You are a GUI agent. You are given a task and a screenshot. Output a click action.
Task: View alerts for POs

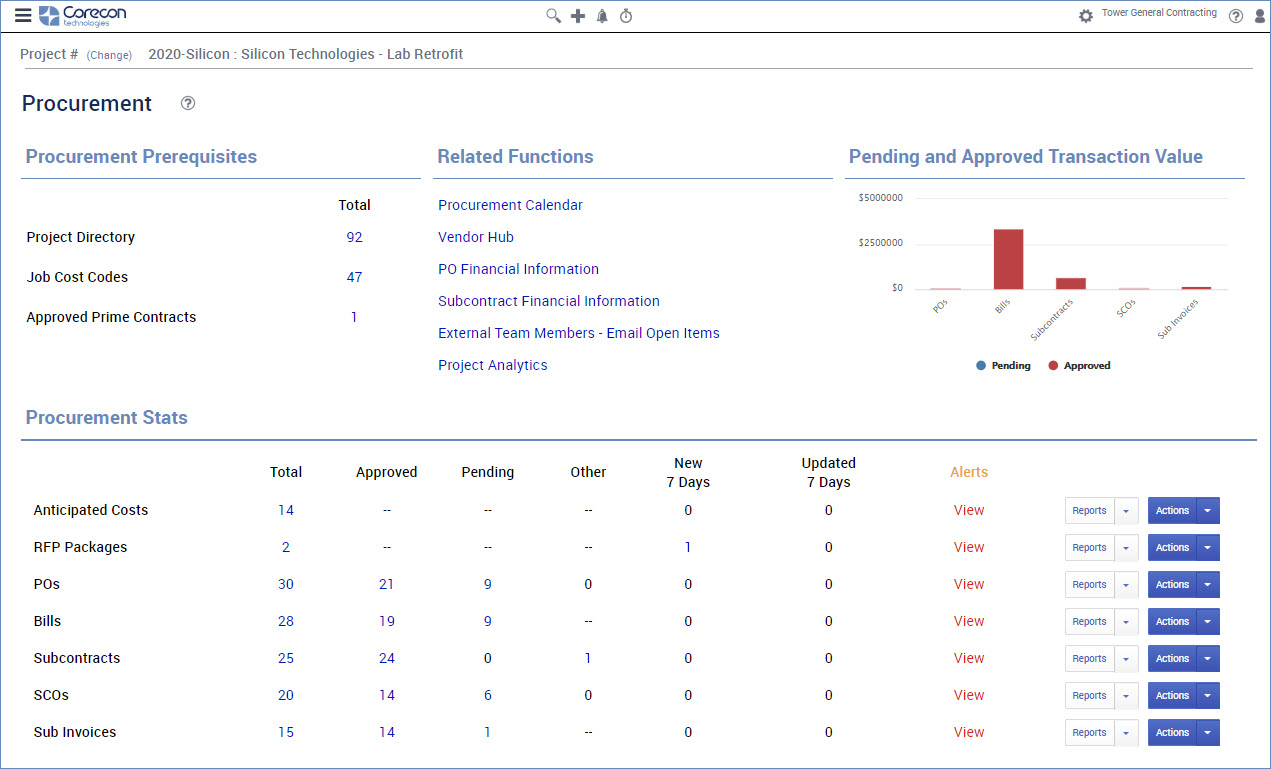(969, 584)
